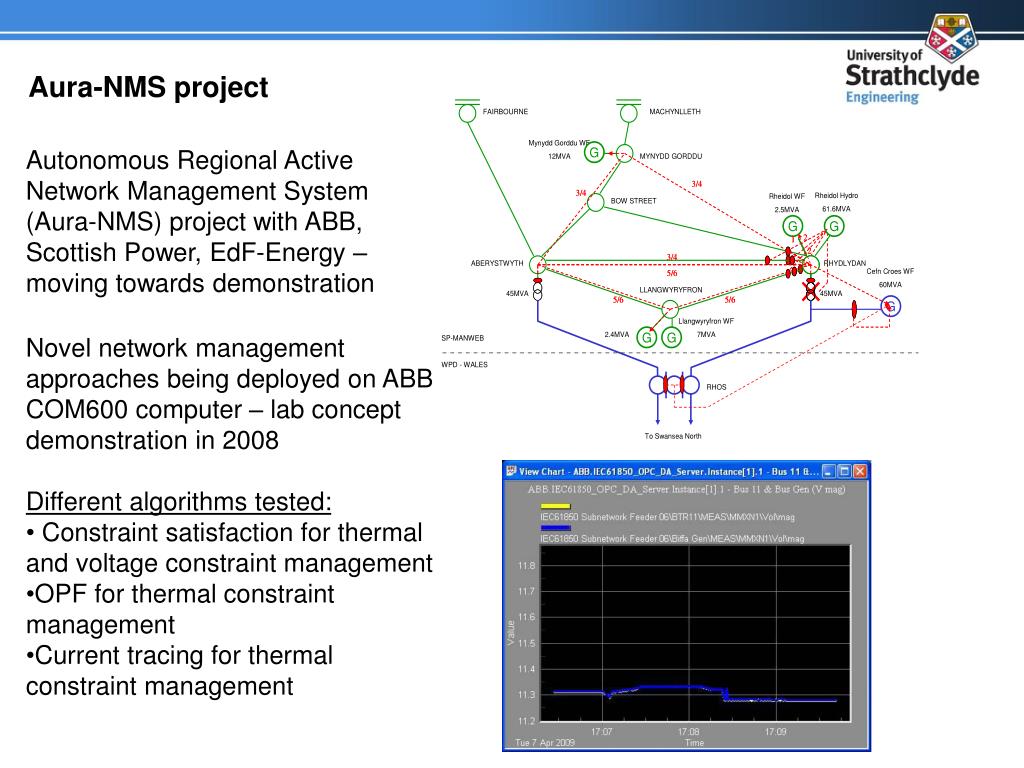This screenshot has height=768, width=1024.
Task: Maximize the View Chart window
Action: [x=844, y=471]
